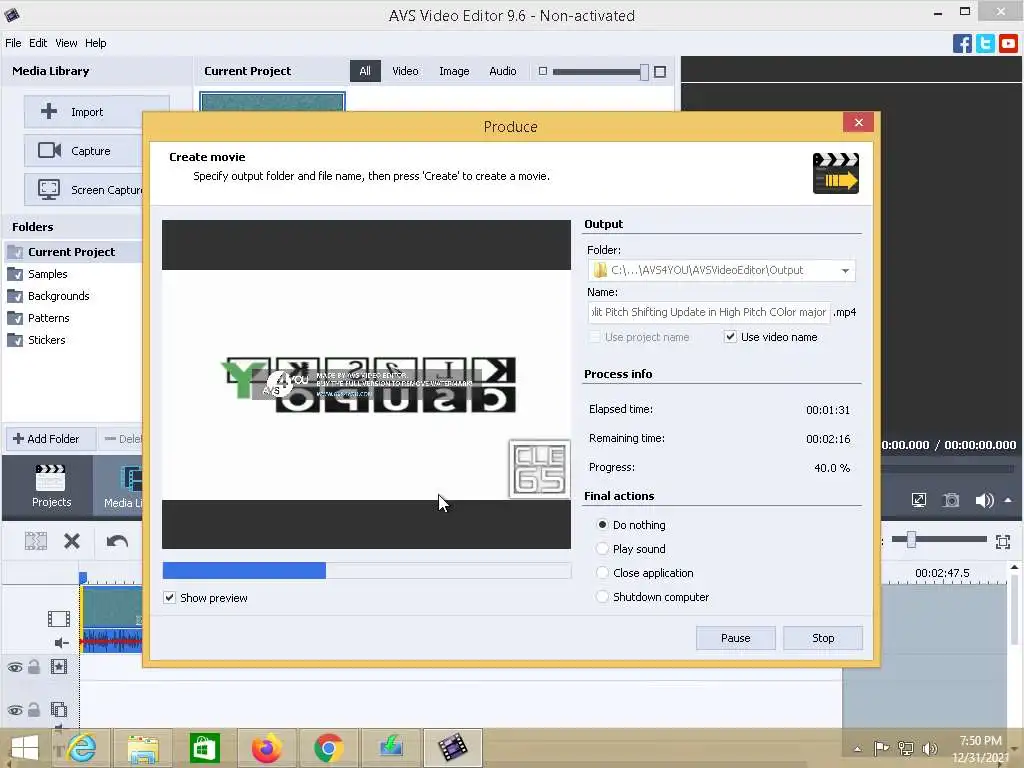Select the Patterns folder

[x=48, y=318]
